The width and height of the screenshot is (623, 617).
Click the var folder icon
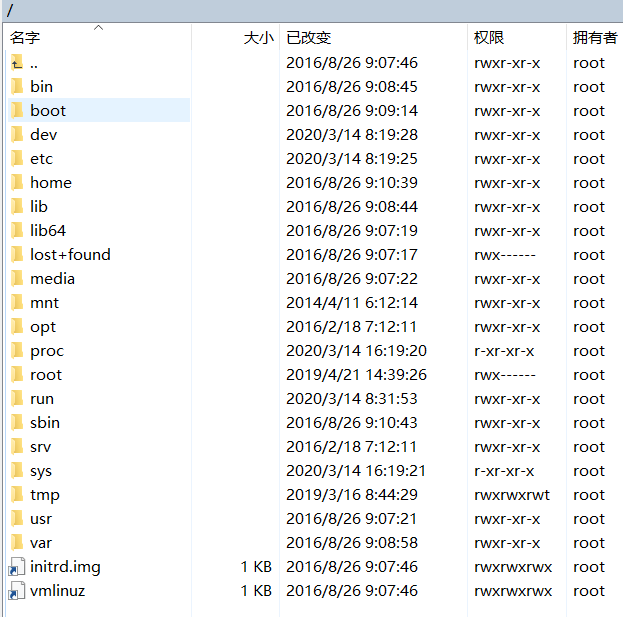(17, 543)
